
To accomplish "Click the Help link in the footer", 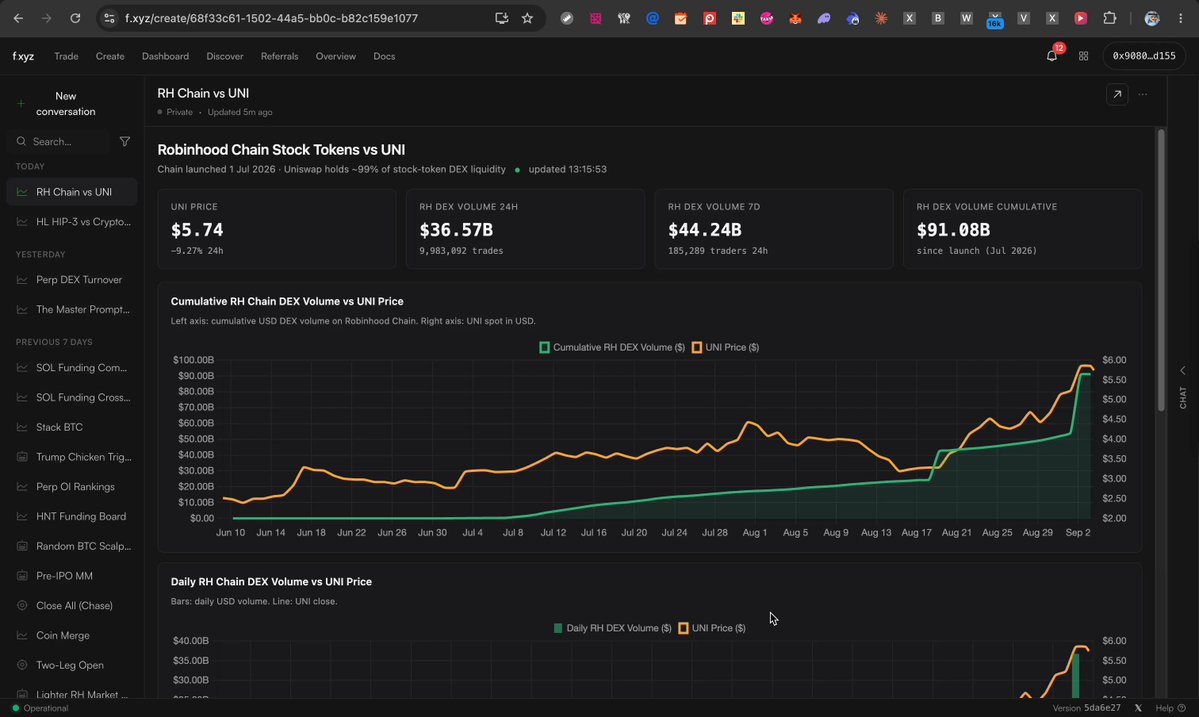I will tap(1170, 708).
